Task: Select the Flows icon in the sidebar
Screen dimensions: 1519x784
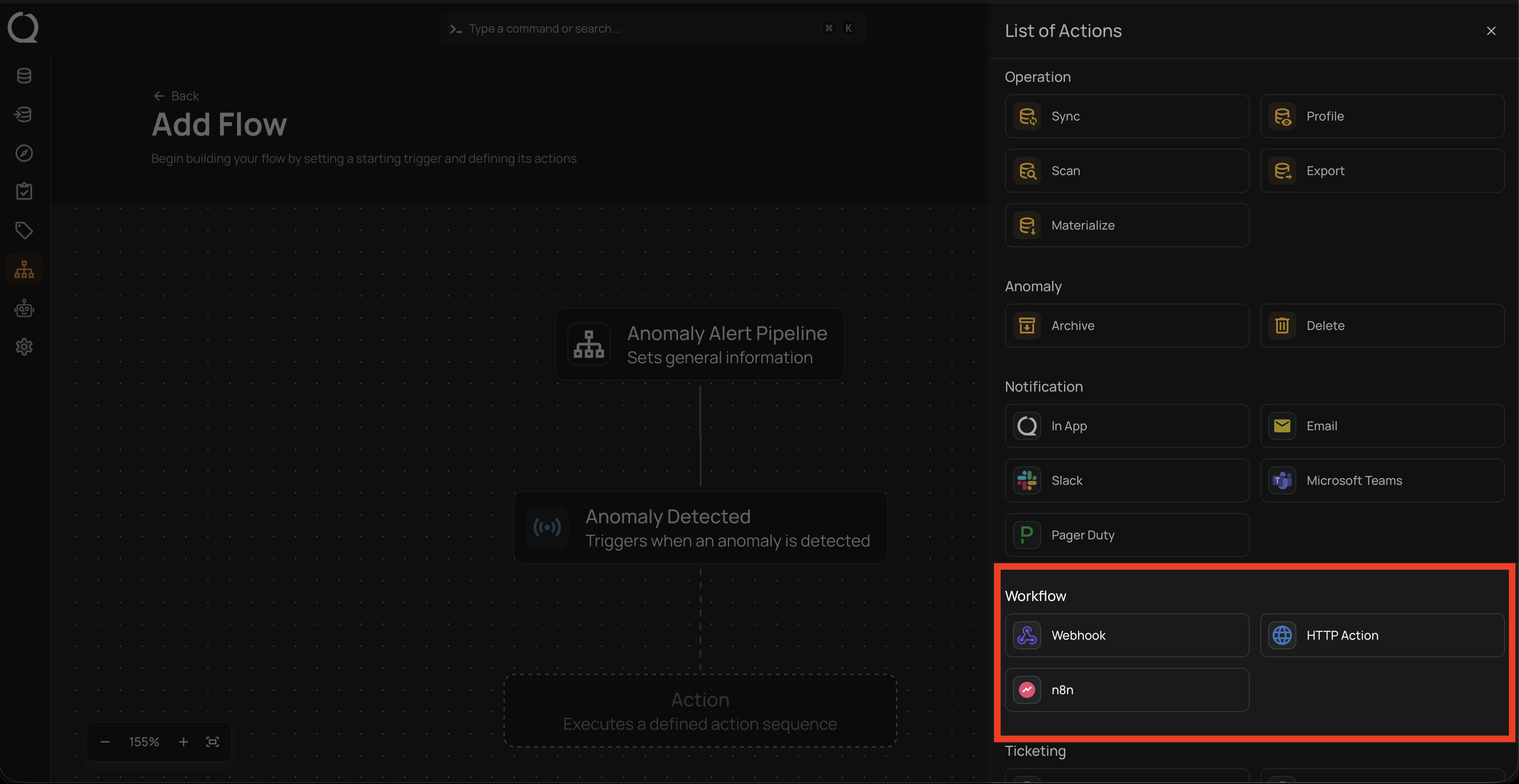Action: click(x=24, y=269)
